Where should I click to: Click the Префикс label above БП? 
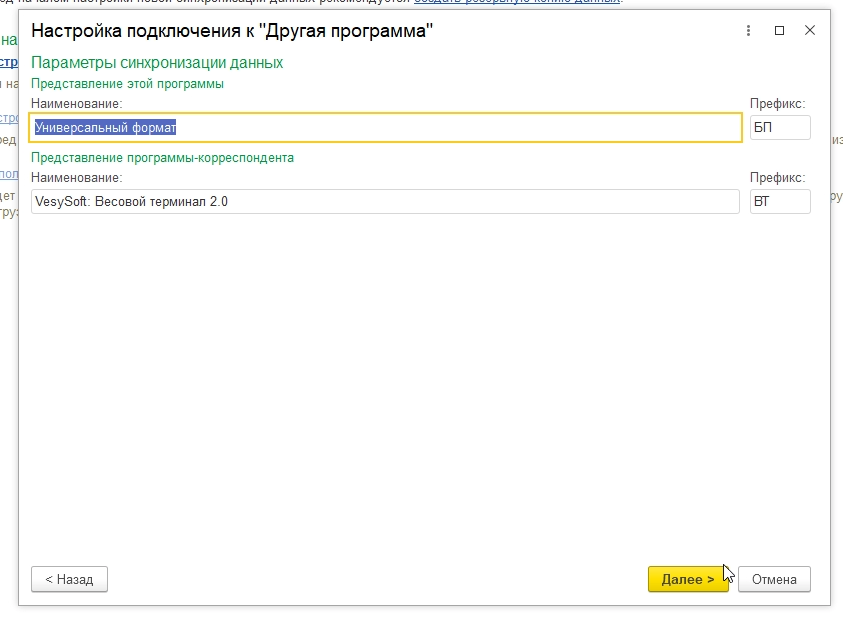[777, 104]
